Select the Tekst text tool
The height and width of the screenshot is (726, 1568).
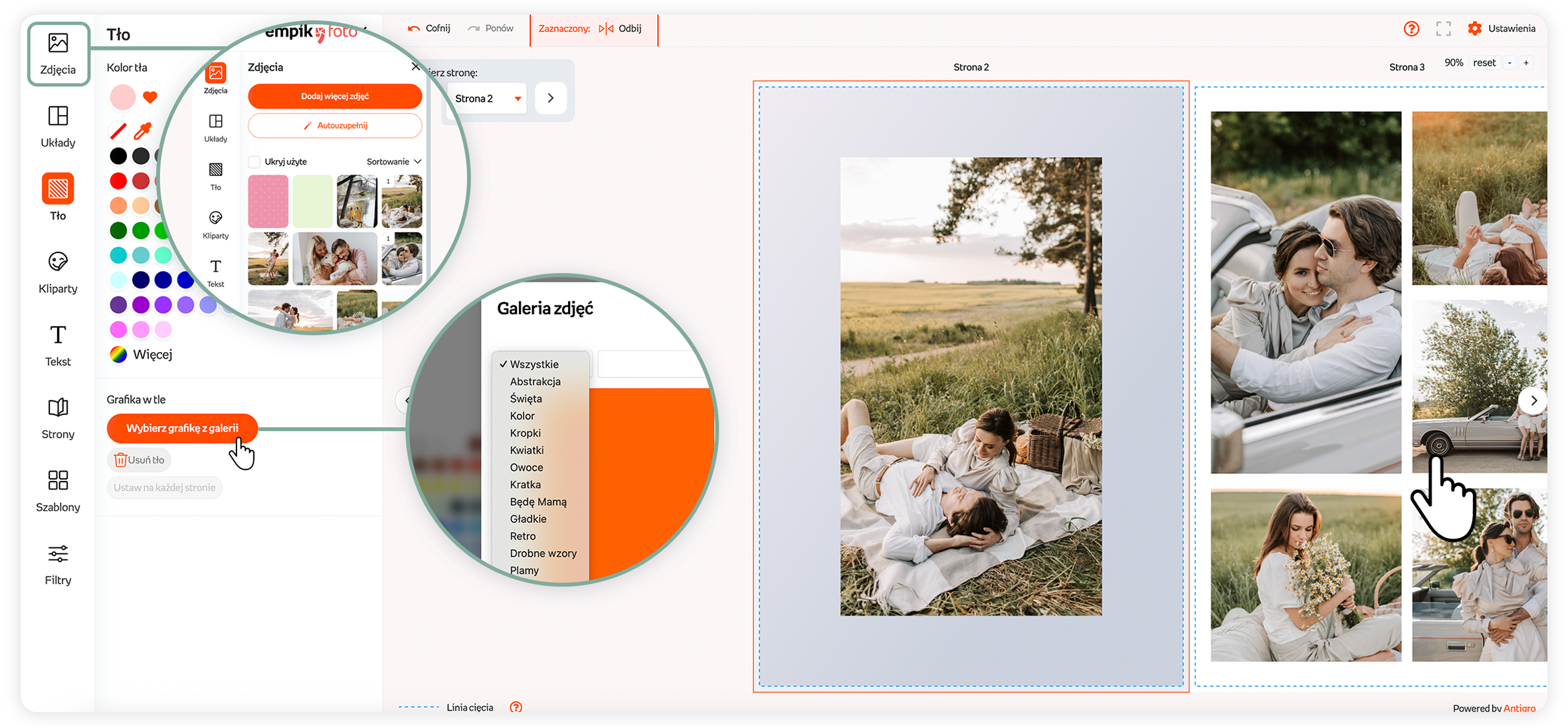coord(58,345)
